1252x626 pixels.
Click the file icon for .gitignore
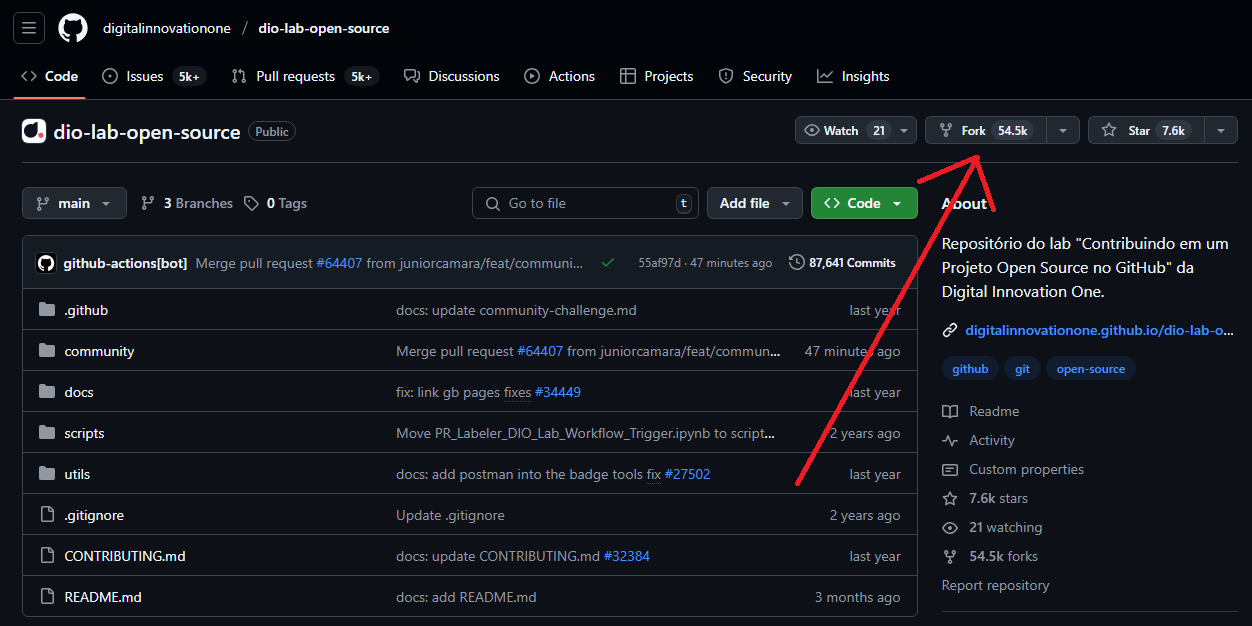click(x=47, y=515)
